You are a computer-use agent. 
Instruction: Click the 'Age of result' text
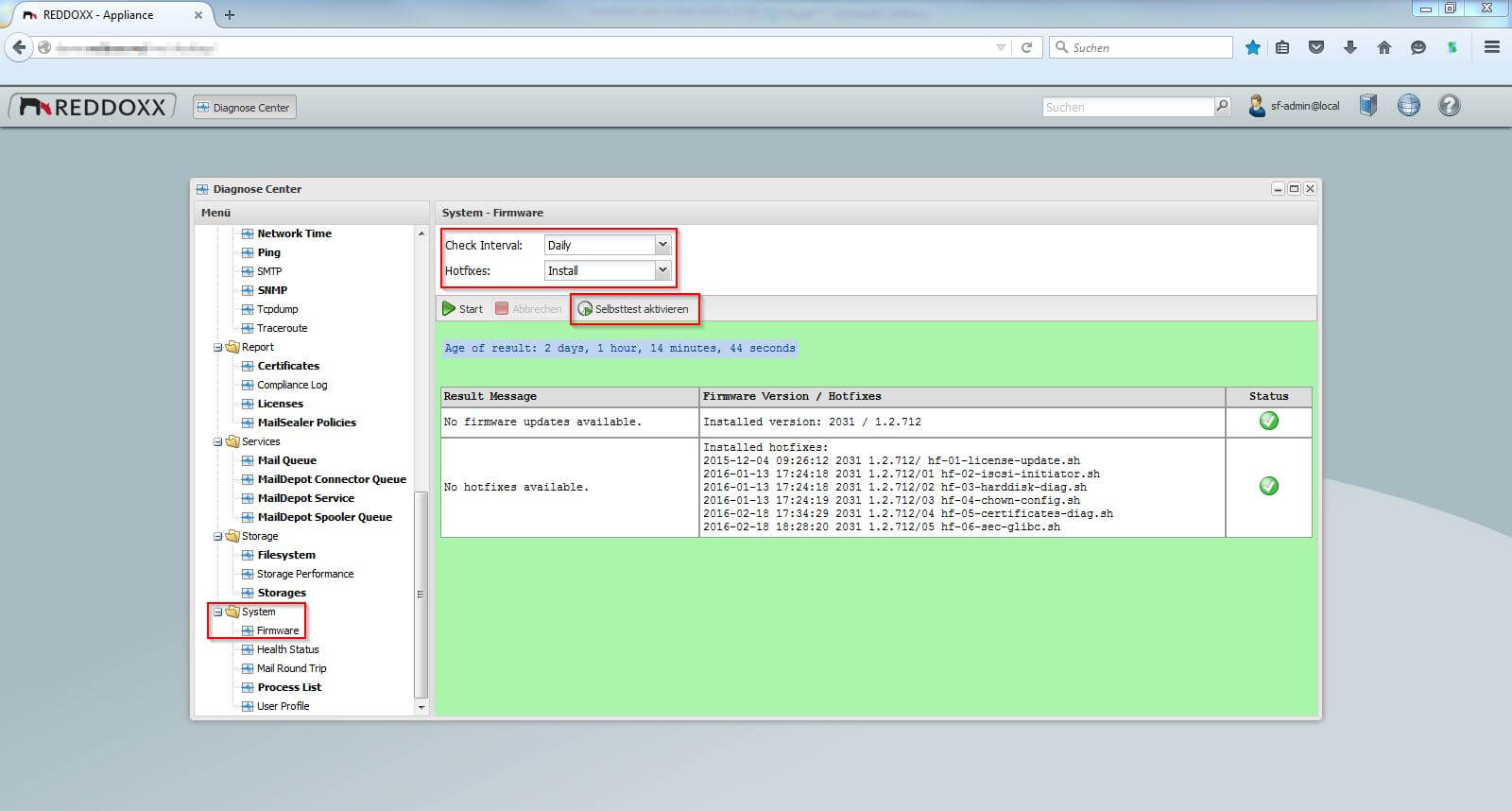click(x=620, y=348)
